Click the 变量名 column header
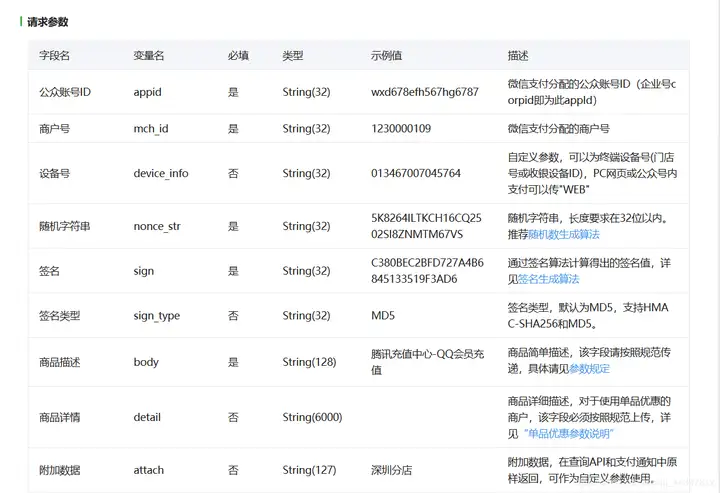720x493 pixels. [148, 56]
